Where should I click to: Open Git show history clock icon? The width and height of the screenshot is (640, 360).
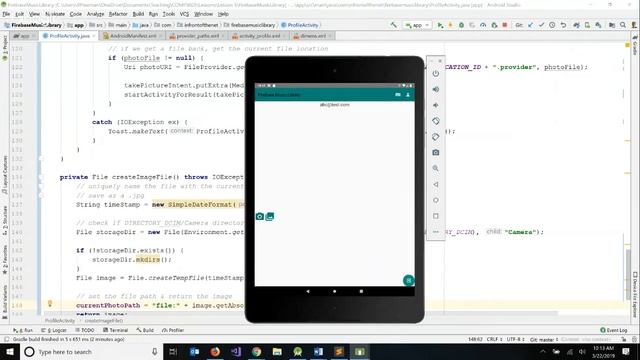(x=552, y=25)
